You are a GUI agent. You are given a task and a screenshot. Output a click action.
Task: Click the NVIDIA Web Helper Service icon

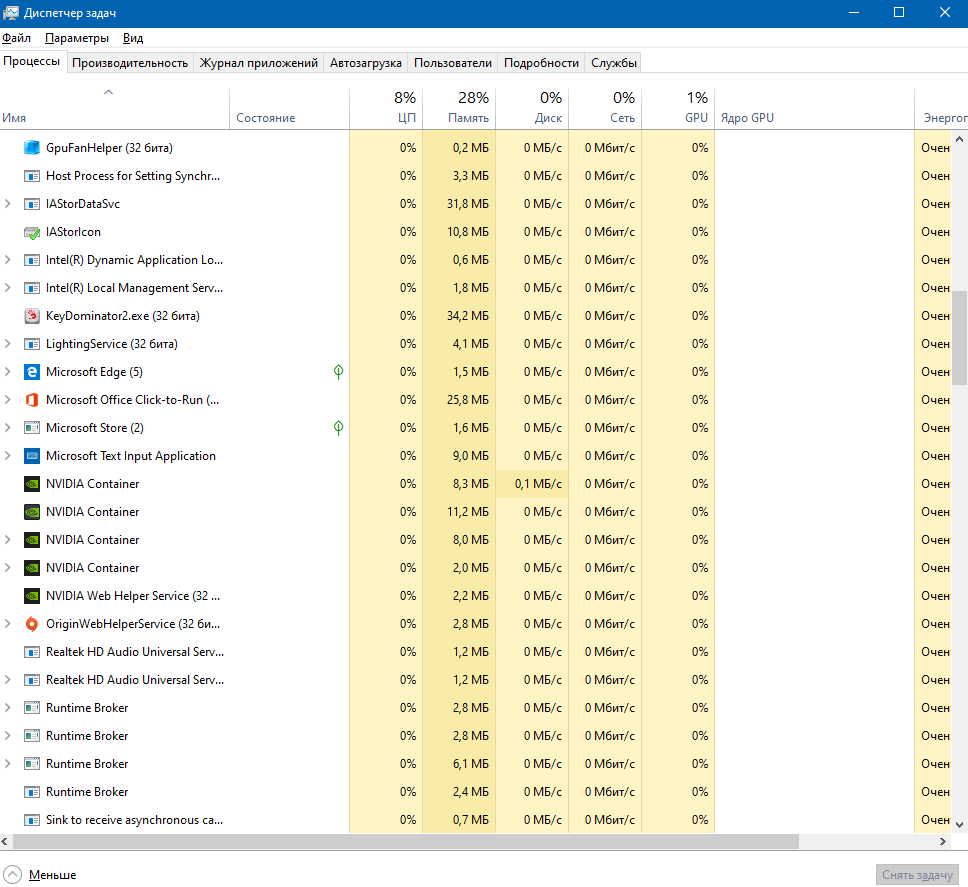[31, 596]
